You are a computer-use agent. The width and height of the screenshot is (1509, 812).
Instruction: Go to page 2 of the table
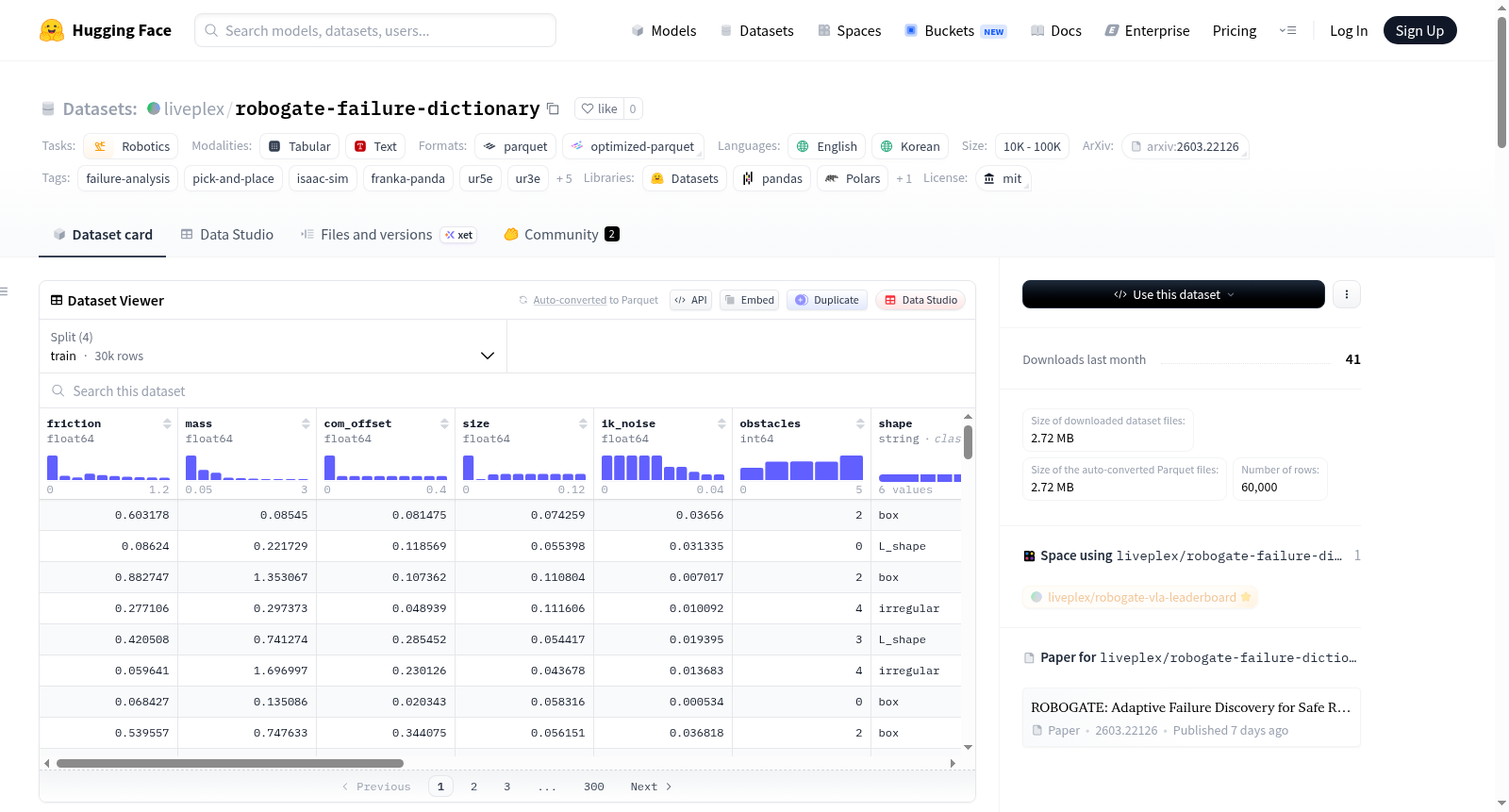(473, 787)
